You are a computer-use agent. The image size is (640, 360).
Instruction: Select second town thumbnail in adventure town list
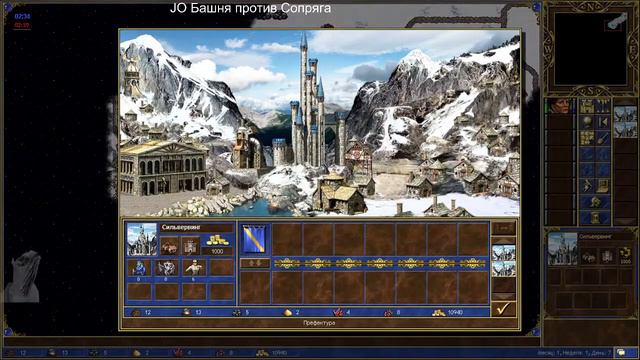[625, 130]
